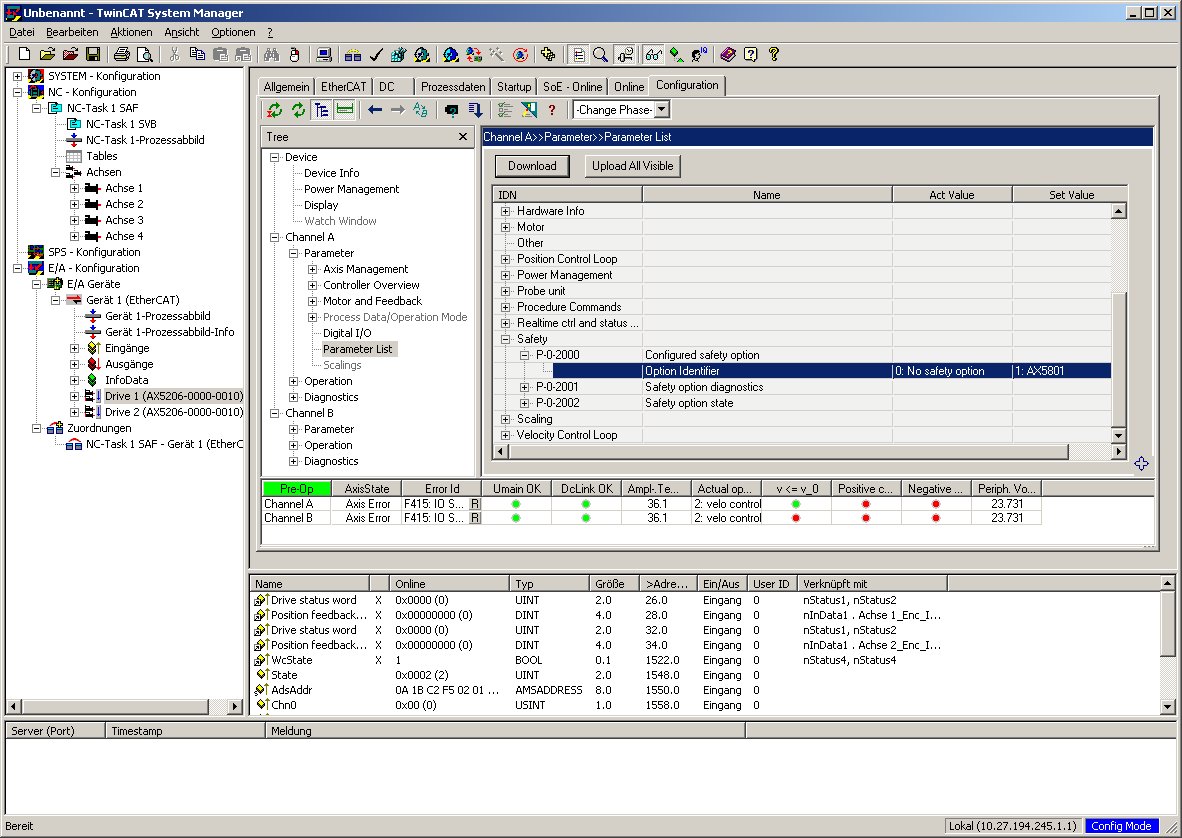Collapse Channel A node in tree
This screenshot has height=838, width=1182.
(274, 237)
